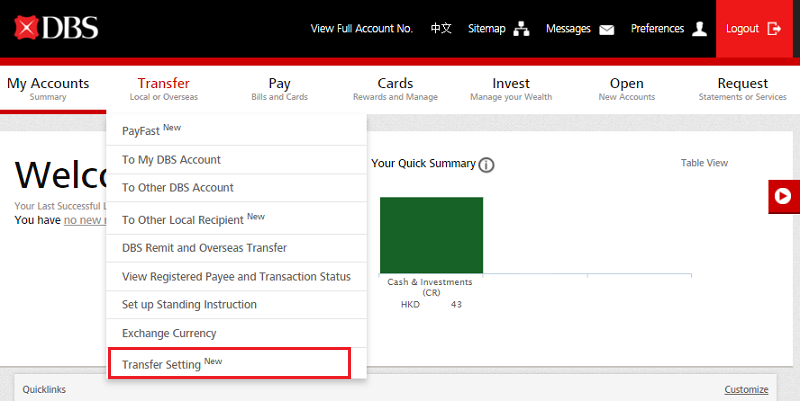This screenshot has height=401, width=800.
Task: Click Customize in Quicklinks
Action: 746,390
